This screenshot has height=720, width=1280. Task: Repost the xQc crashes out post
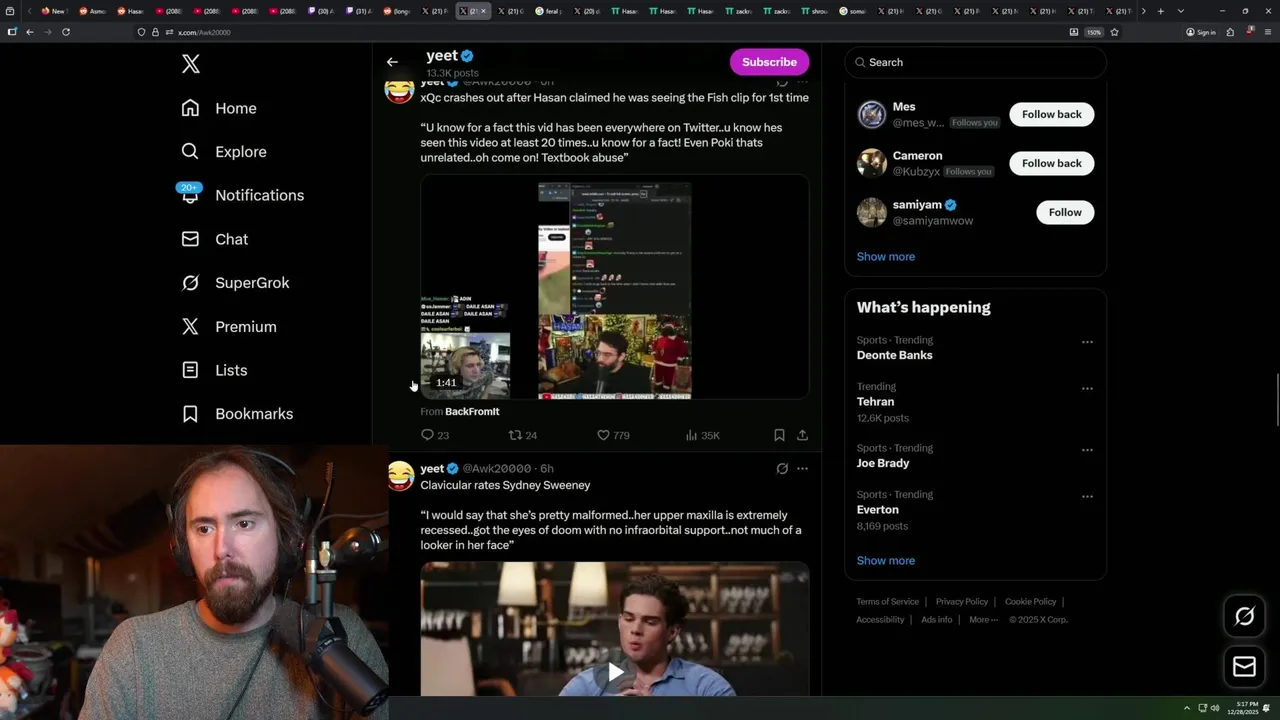coord(516,435)
